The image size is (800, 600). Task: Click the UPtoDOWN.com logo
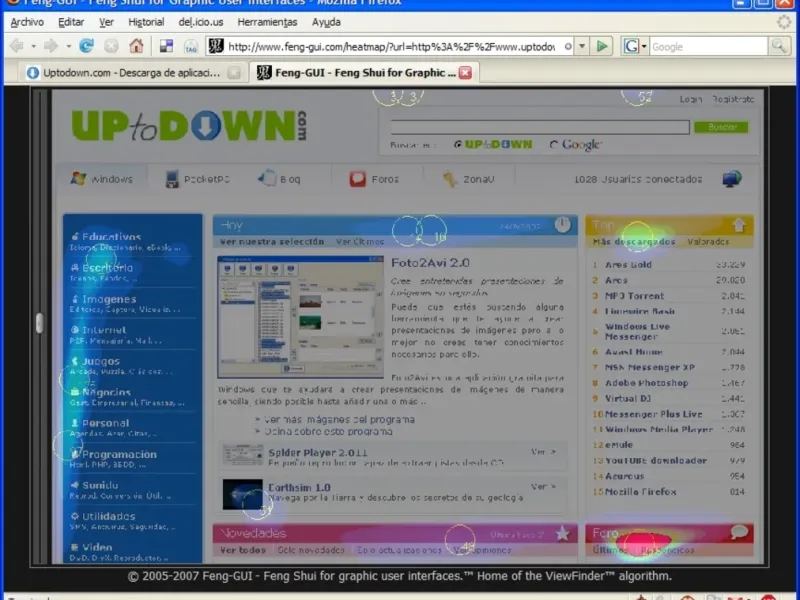[x=189, y=126]
